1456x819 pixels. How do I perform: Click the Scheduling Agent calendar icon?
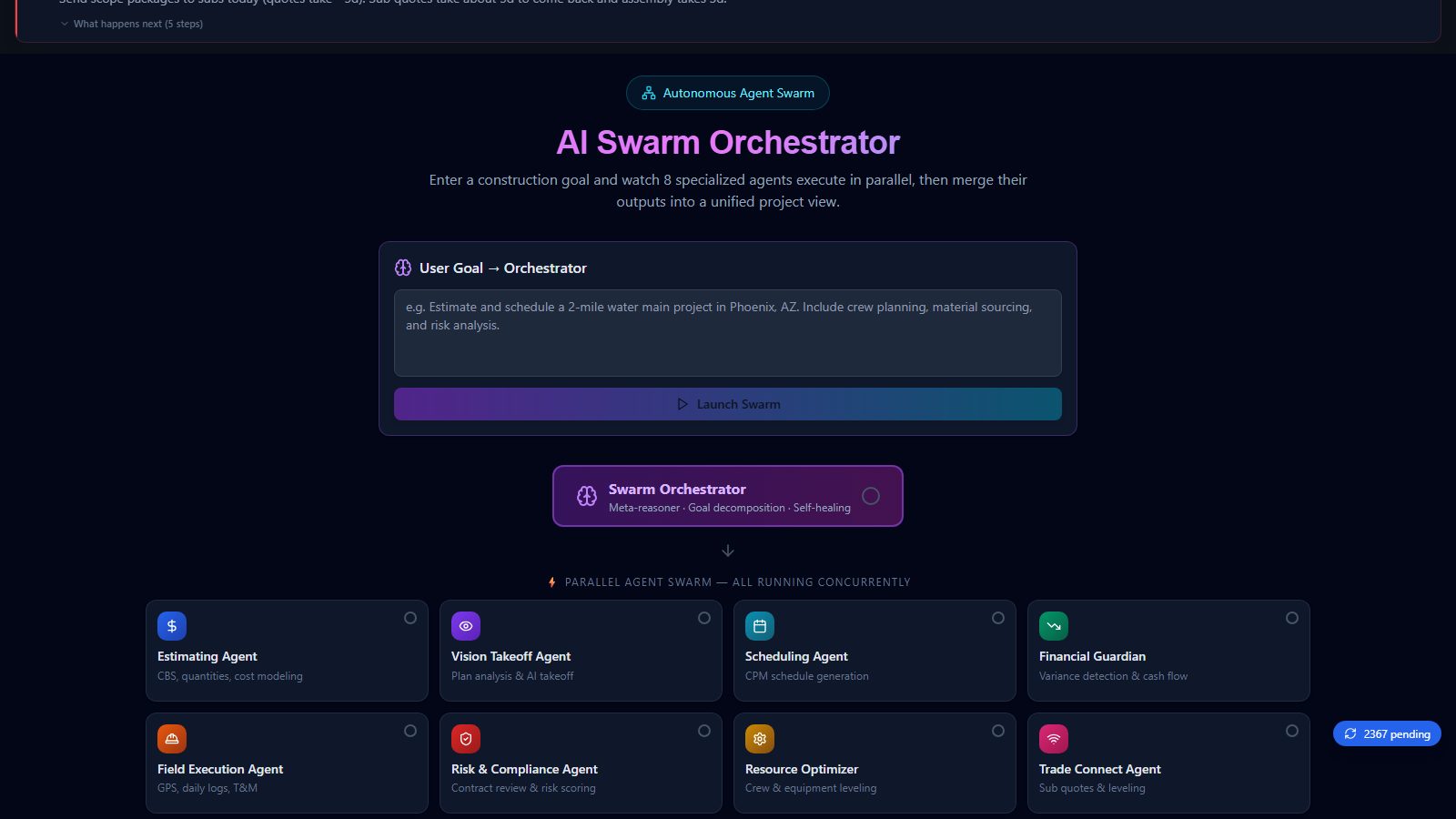[x=760, y=626]
